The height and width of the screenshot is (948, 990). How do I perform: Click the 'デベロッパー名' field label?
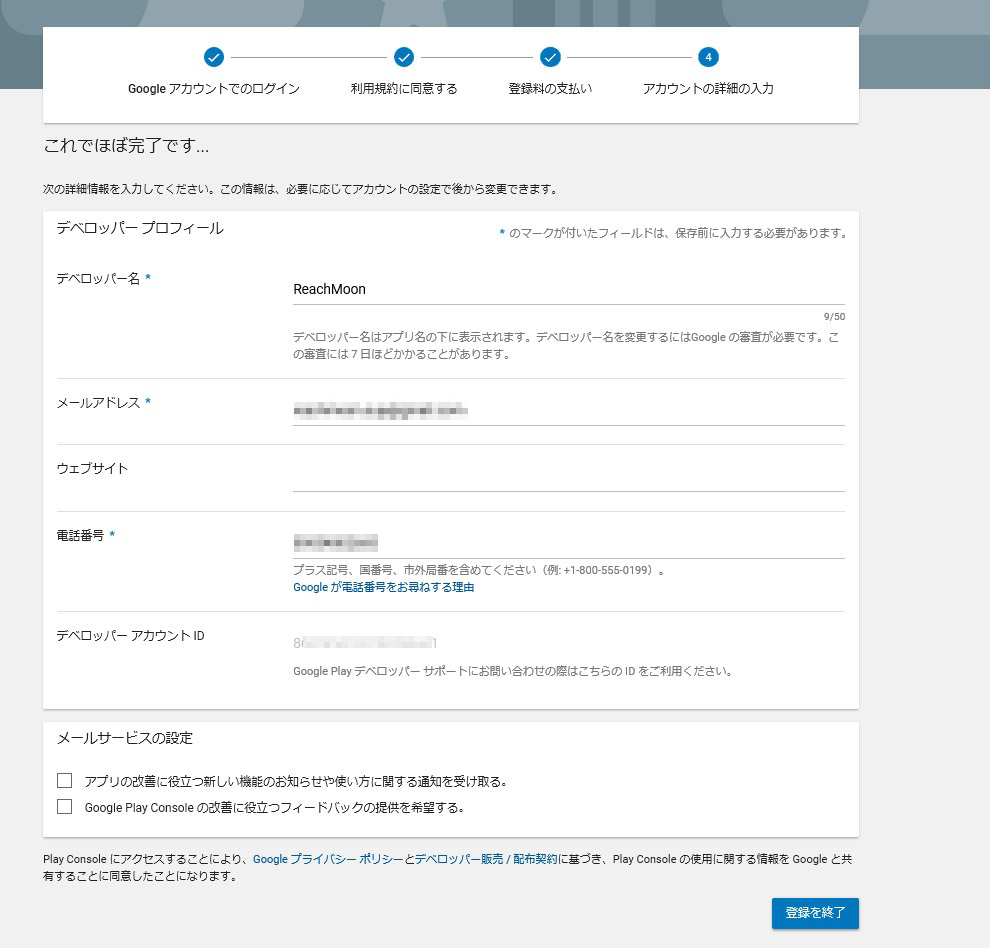98,279
